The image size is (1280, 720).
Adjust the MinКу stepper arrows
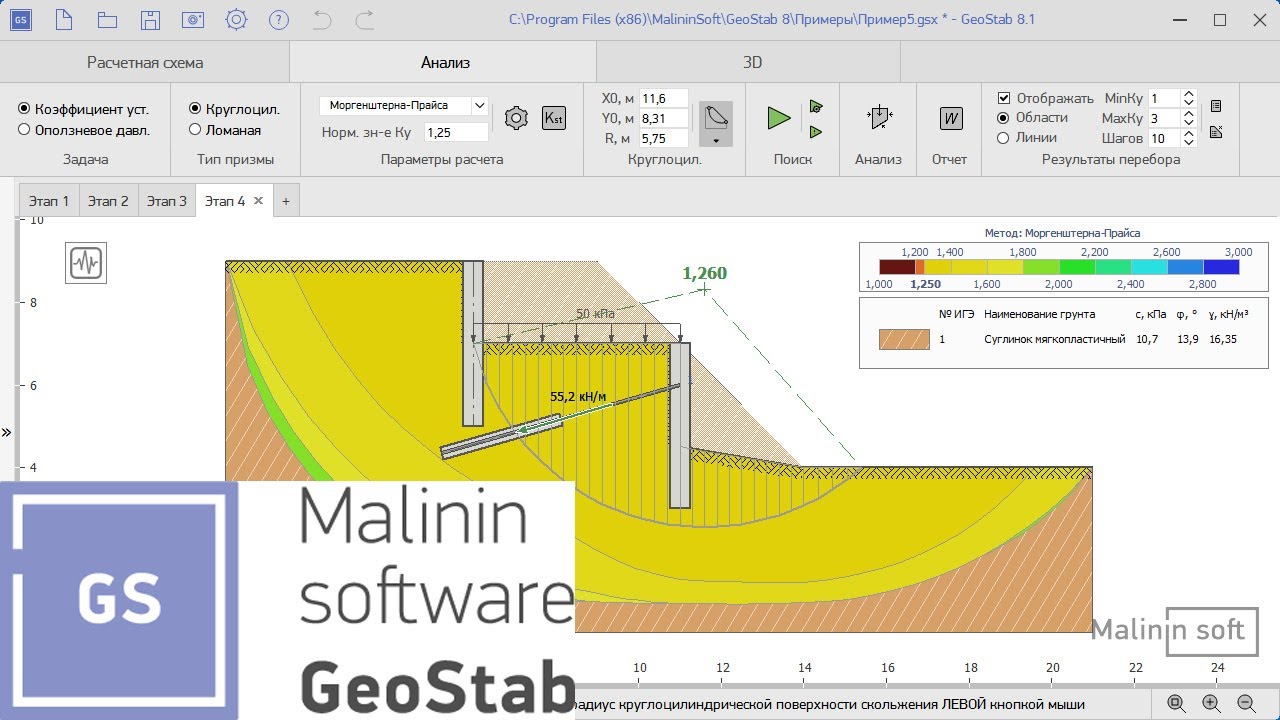click(1188, 98)
